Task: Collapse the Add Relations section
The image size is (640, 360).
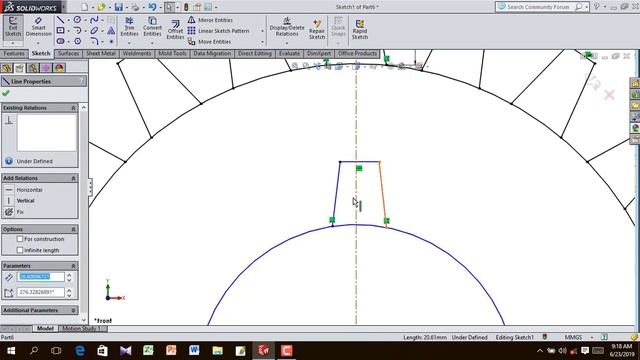Action: (x=73, y=178)
